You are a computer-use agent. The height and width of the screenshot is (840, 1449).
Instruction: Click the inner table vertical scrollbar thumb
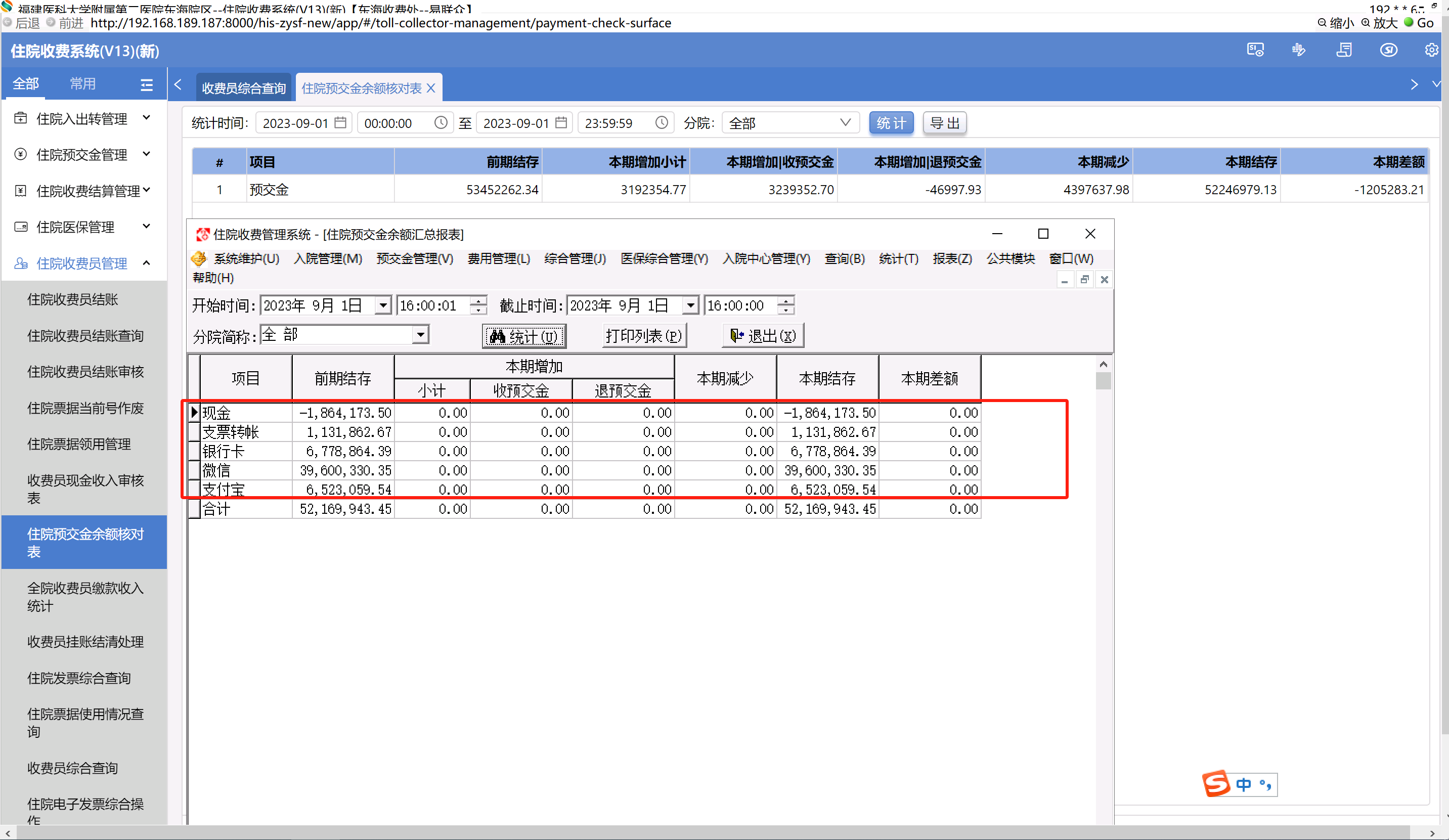1103,381
